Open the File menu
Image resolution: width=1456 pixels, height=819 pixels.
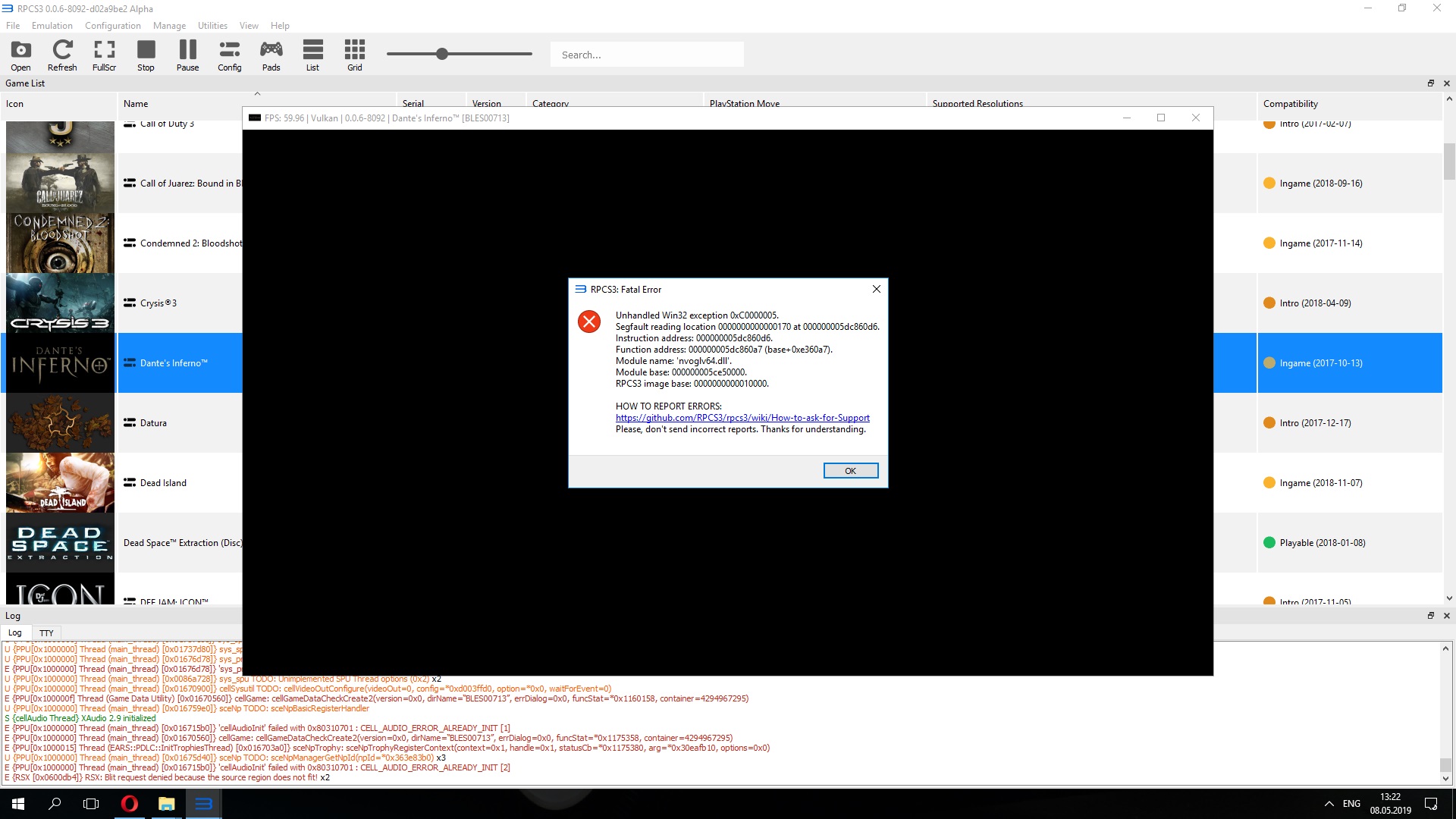coord(13,26)
